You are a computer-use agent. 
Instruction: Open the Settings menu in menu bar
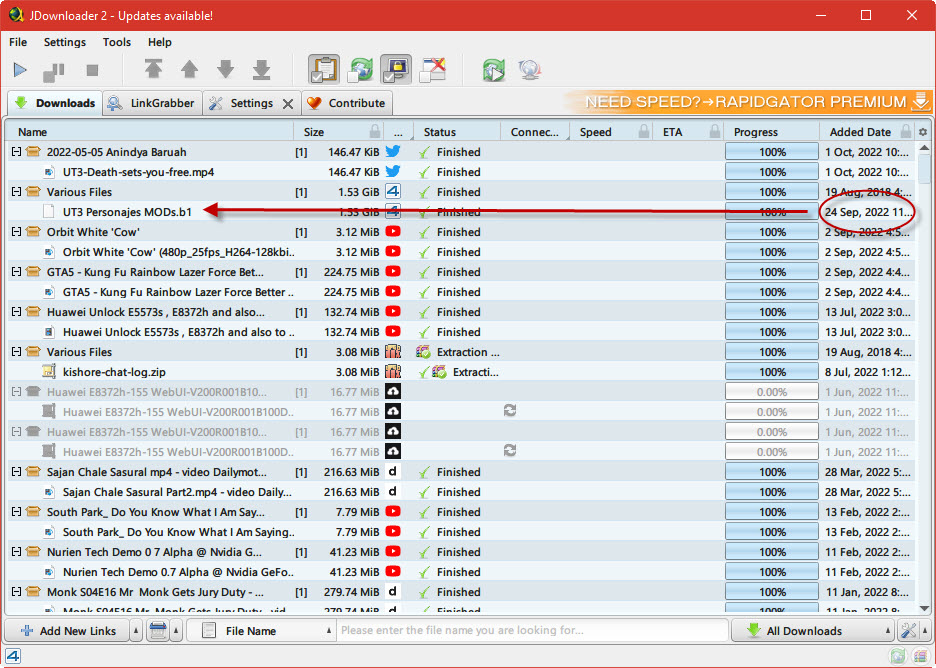64,42
